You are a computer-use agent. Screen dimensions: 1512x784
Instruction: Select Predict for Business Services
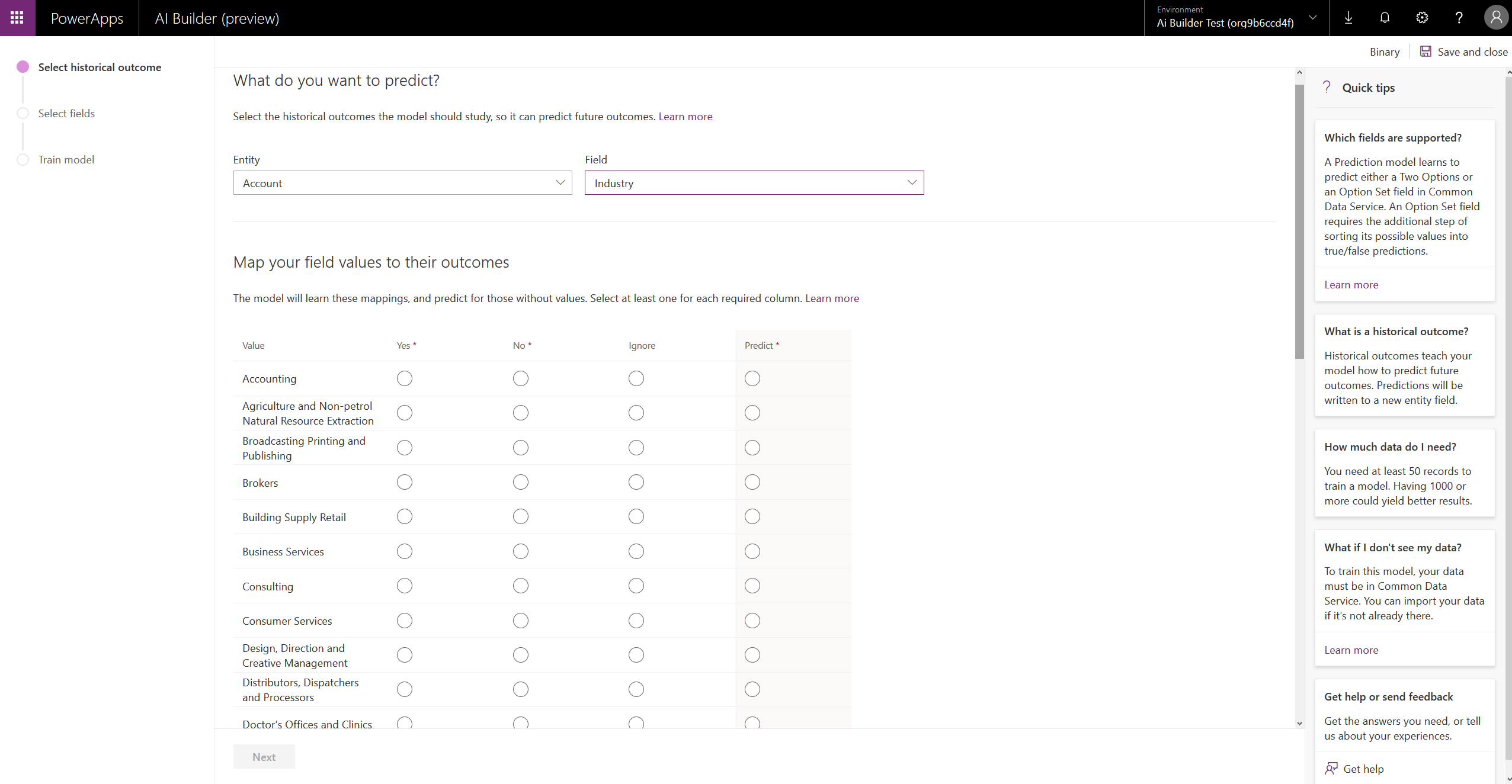click(752, 551)
